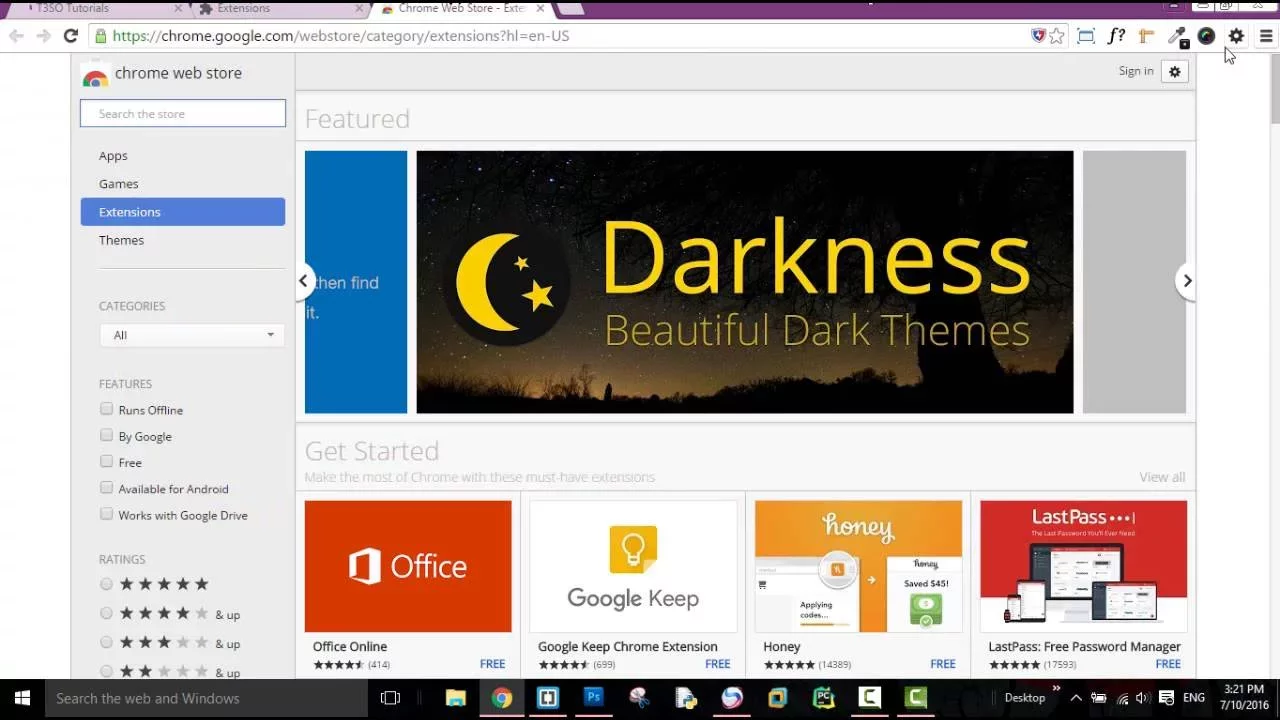The height and width of the screenshot is (720, 1280).
Task: Select four stars & up rating
Action: click(x=106, y=613)
